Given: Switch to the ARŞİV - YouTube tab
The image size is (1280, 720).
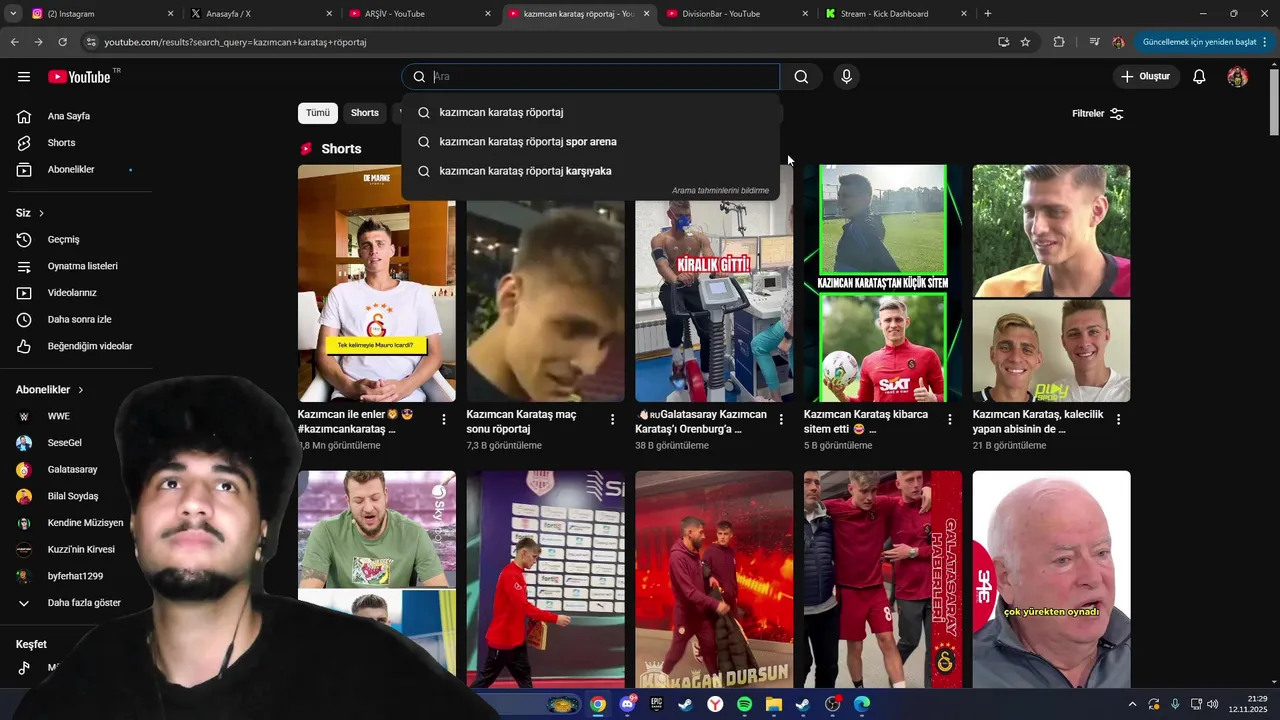Looking at the screenshot, I should coord(418,14).
